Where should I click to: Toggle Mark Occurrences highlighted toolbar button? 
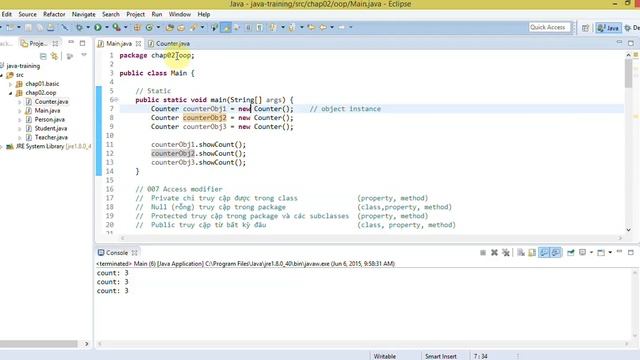coord(226,27)
